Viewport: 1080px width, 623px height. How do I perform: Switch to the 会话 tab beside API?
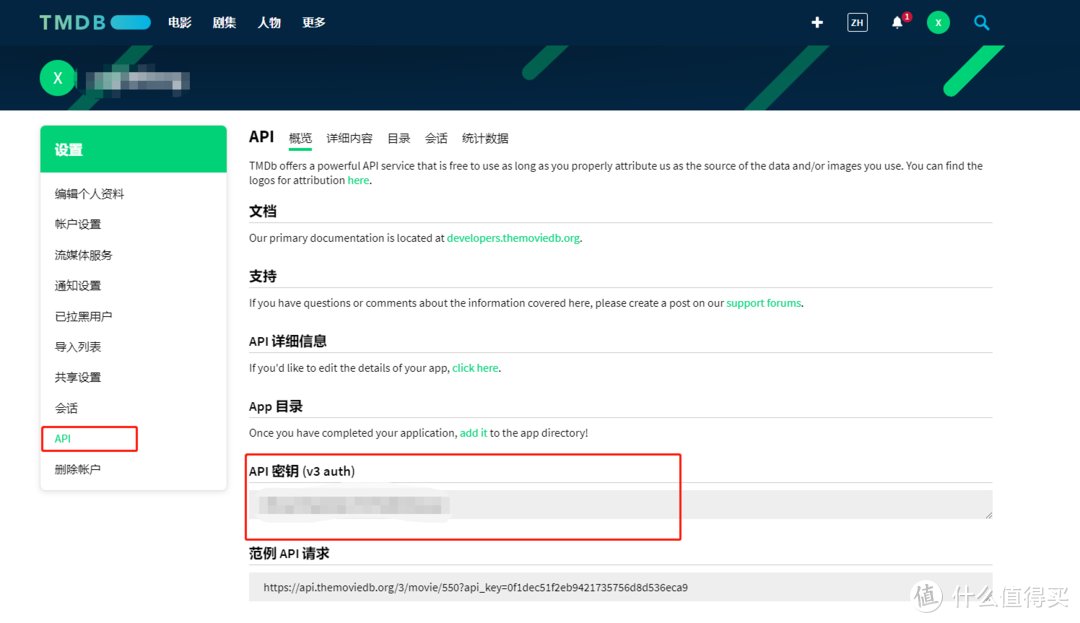[x=436, y=138]
